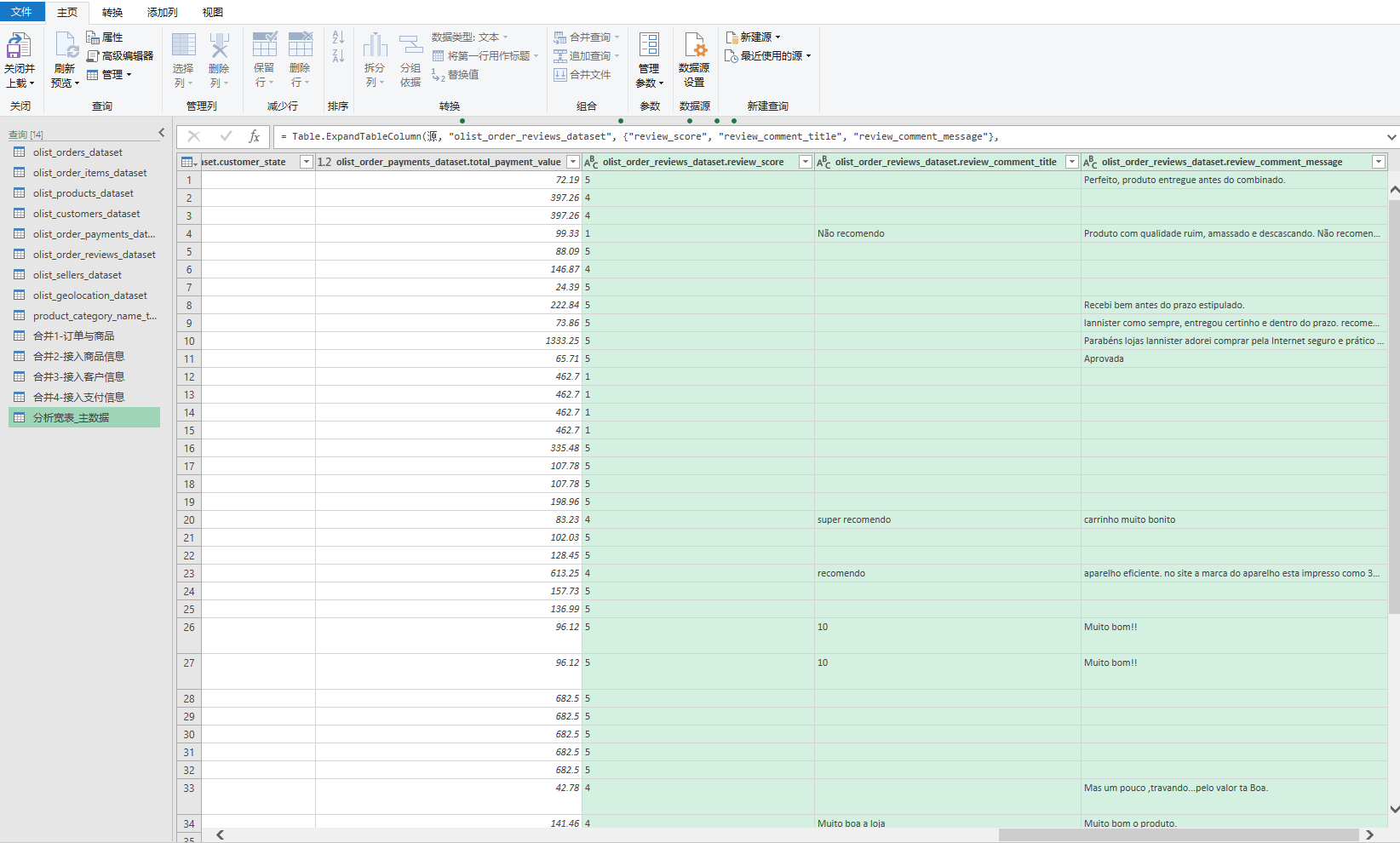Click the table menu icon at grid corner

click(x=189, y=162)
